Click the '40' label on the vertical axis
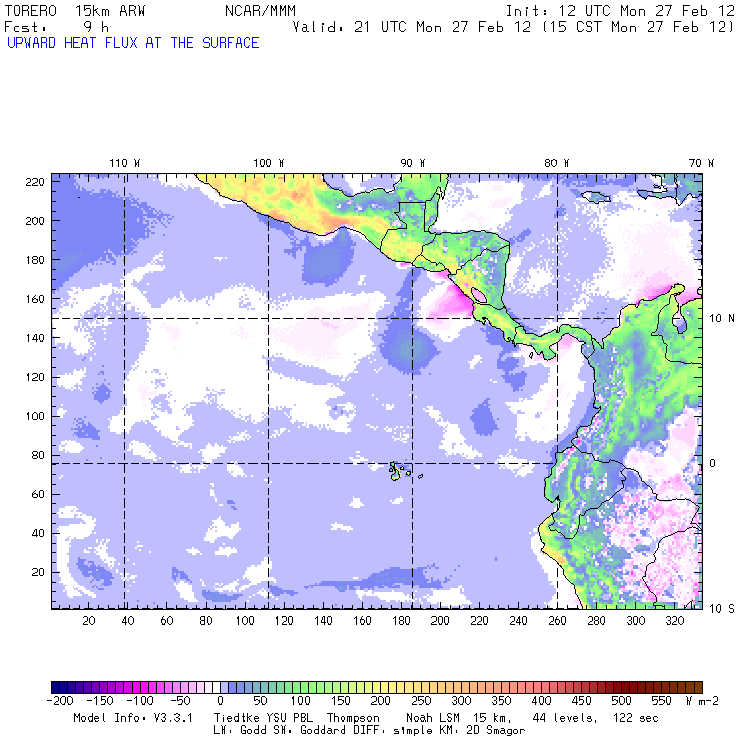 pyautogui.click(x=38, y=533)
